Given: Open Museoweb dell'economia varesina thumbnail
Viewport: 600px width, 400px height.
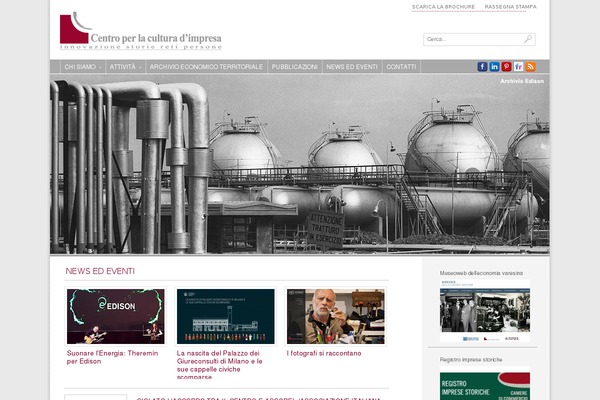Looking at the screenshot, I should (485, 311).
